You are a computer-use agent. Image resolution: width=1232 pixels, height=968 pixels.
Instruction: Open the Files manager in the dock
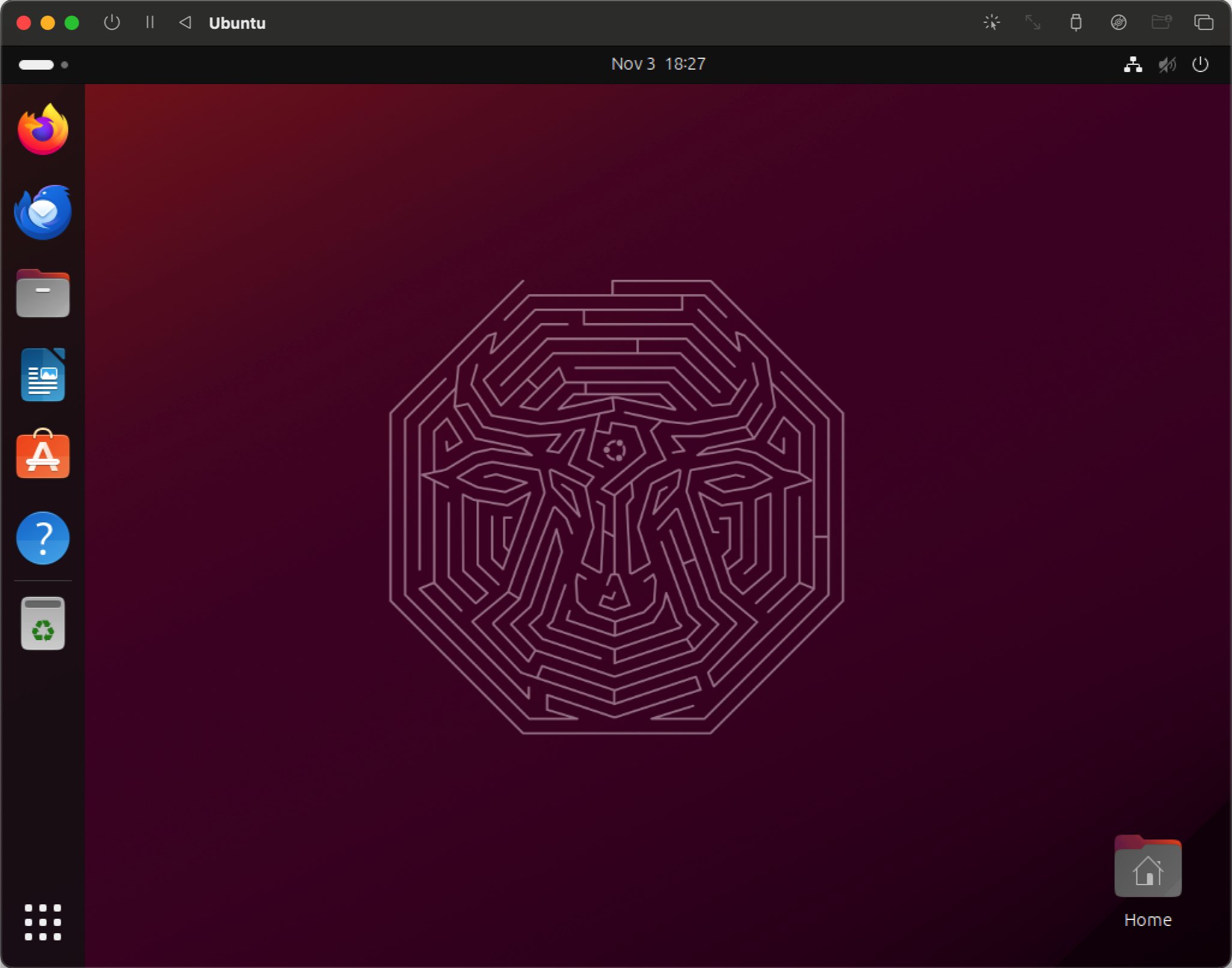pos(43,294)
